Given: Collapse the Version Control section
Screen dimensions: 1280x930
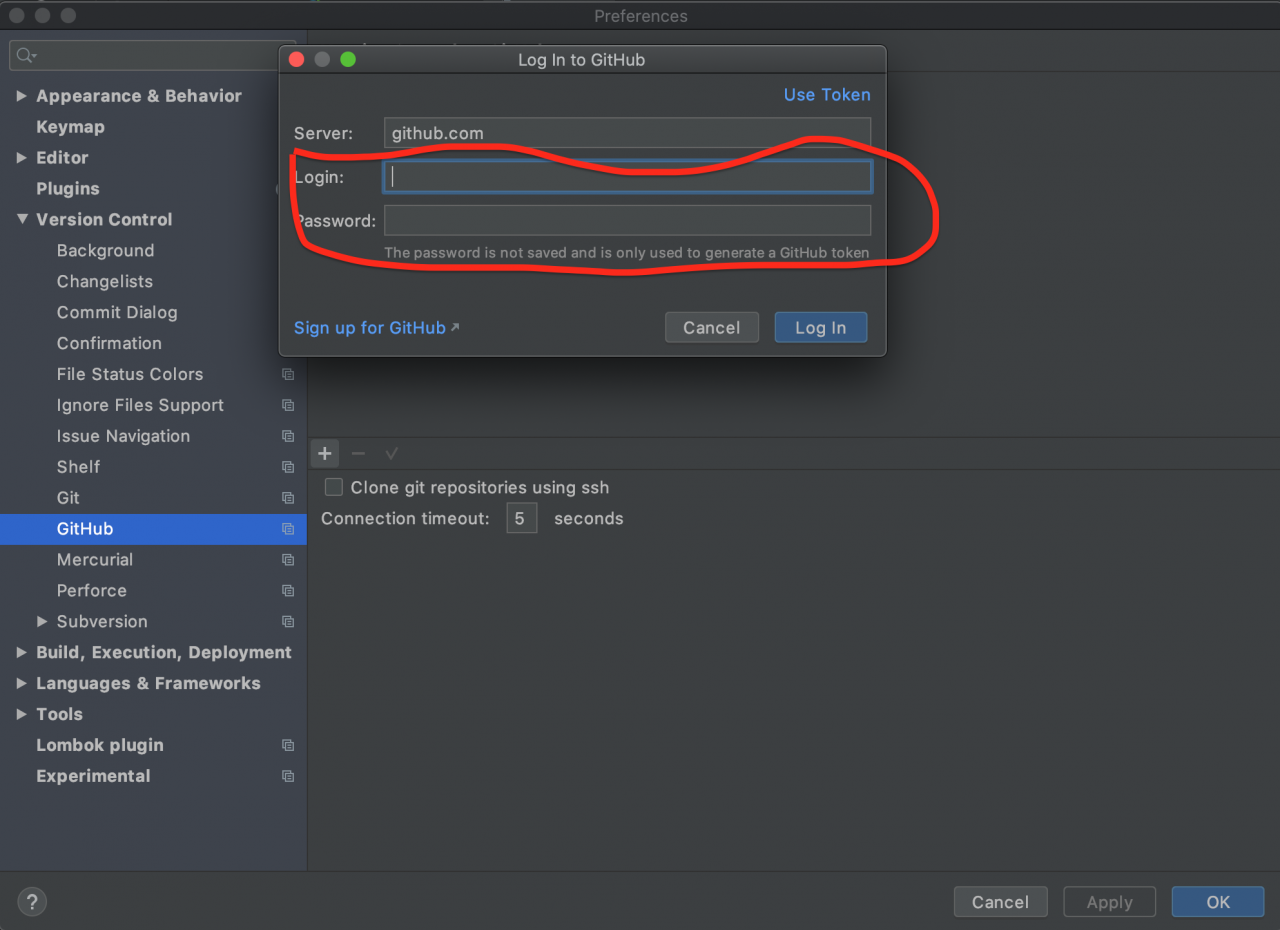Looking at the screenshot, I should [21, 219].
